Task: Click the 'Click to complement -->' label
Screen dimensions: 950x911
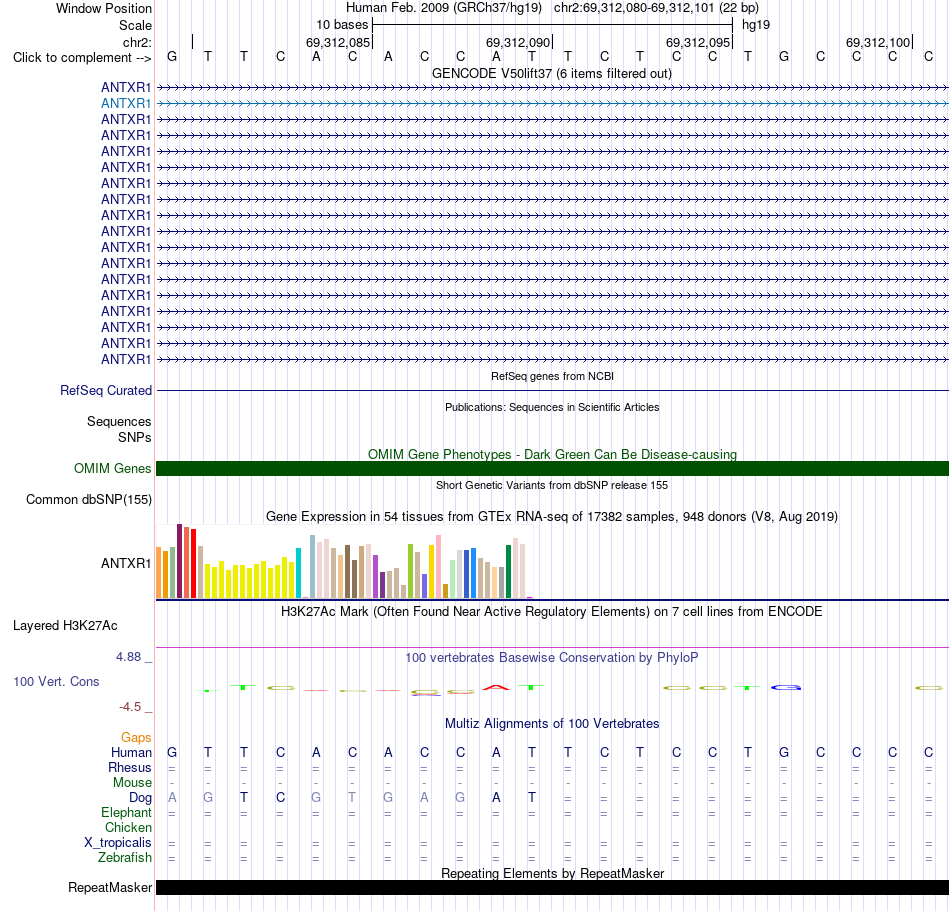Action: 82,58
